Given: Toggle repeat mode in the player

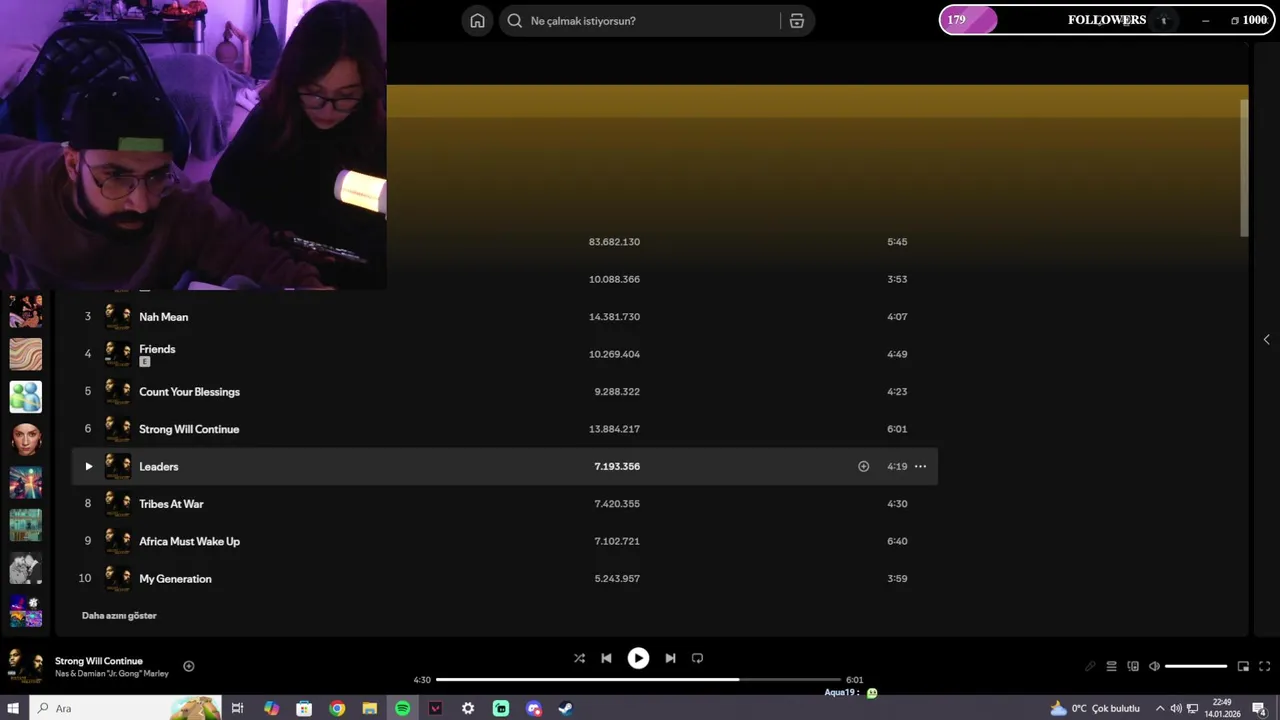Looking at the screenshot, I should [x=697, y=658].
